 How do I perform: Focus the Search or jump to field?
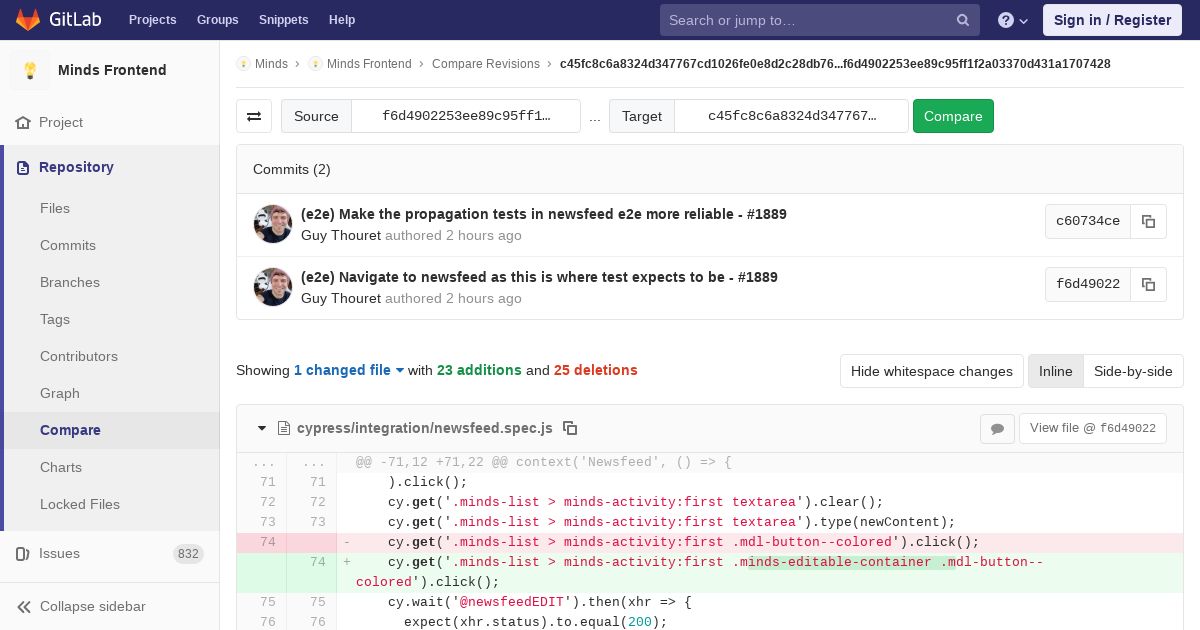click(x=808, y=20)
